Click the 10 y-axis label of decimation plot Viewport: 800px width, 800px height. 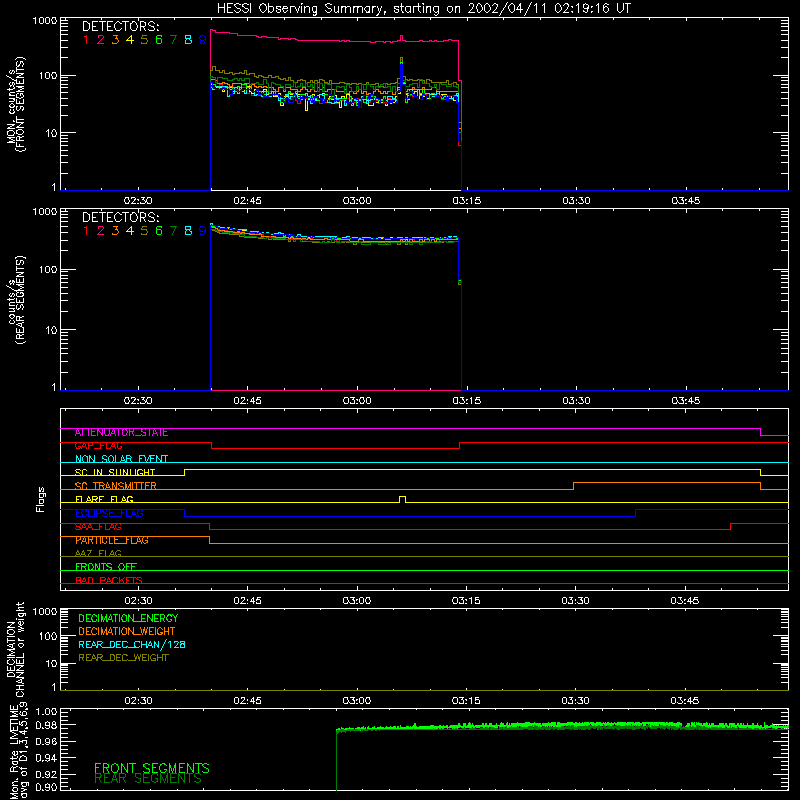point(52,664)
